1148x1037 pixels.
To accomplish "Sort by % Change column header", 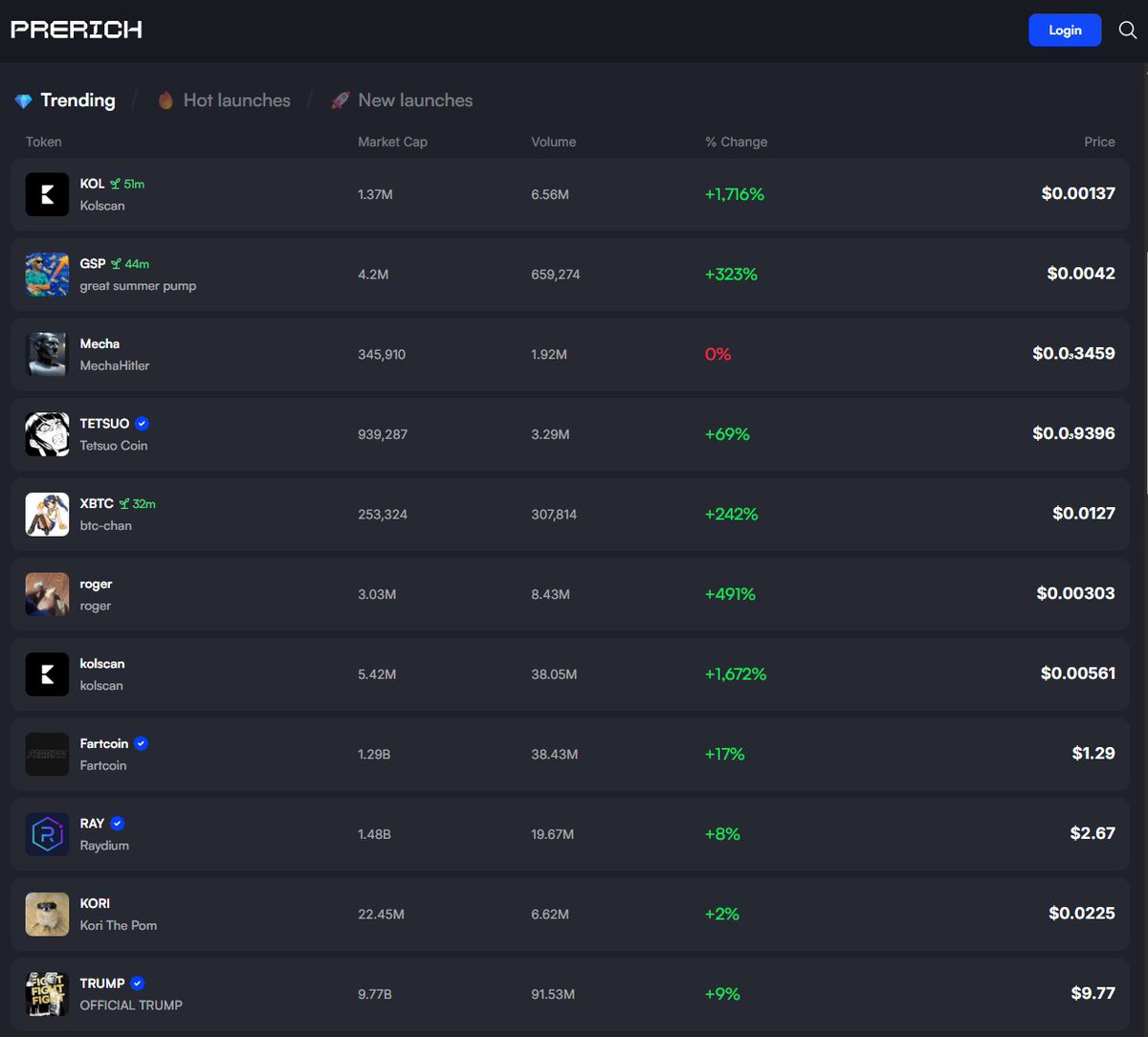I will 736,142.
